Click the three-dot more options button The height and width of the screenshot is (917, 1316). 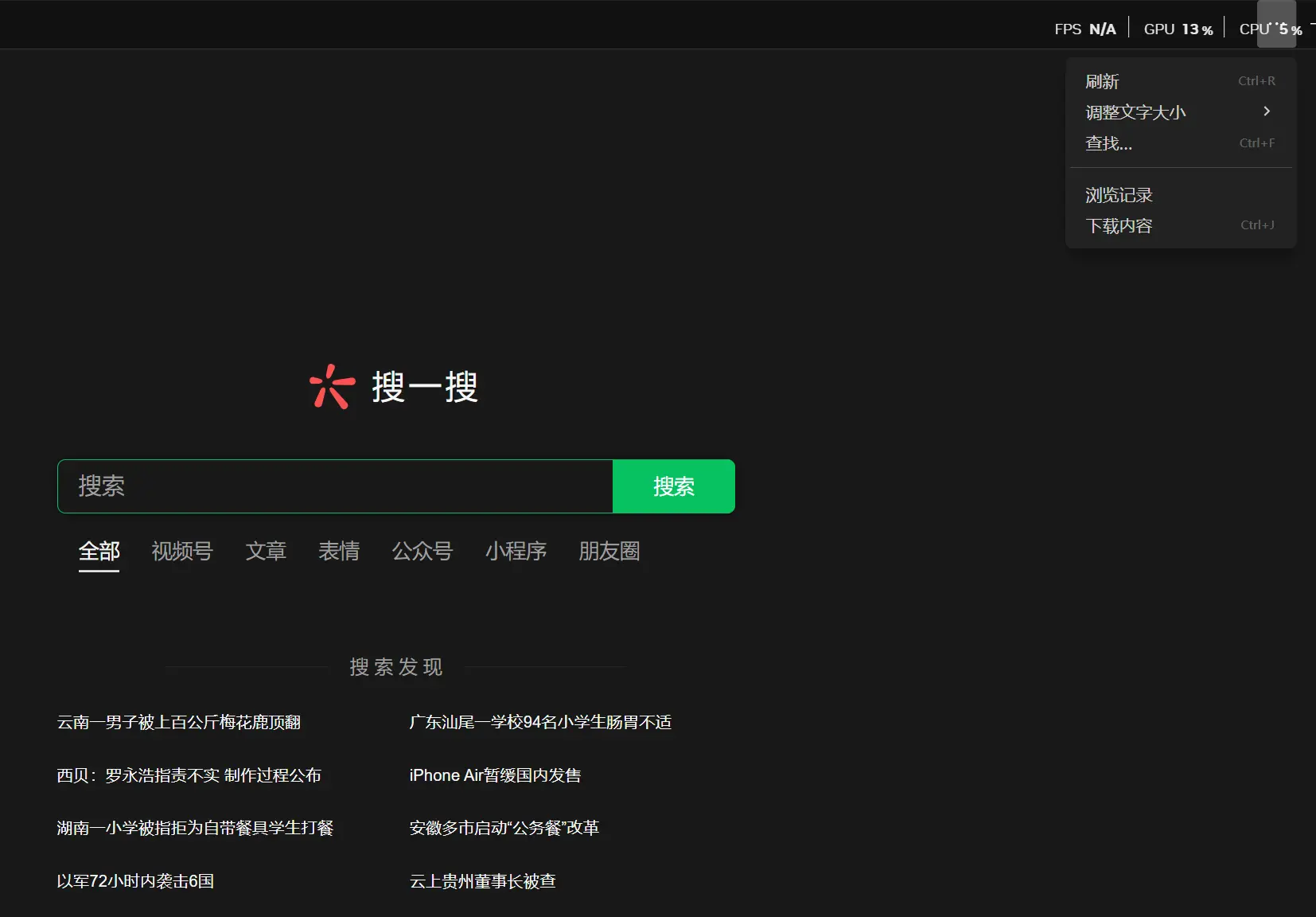[1276, 25]
